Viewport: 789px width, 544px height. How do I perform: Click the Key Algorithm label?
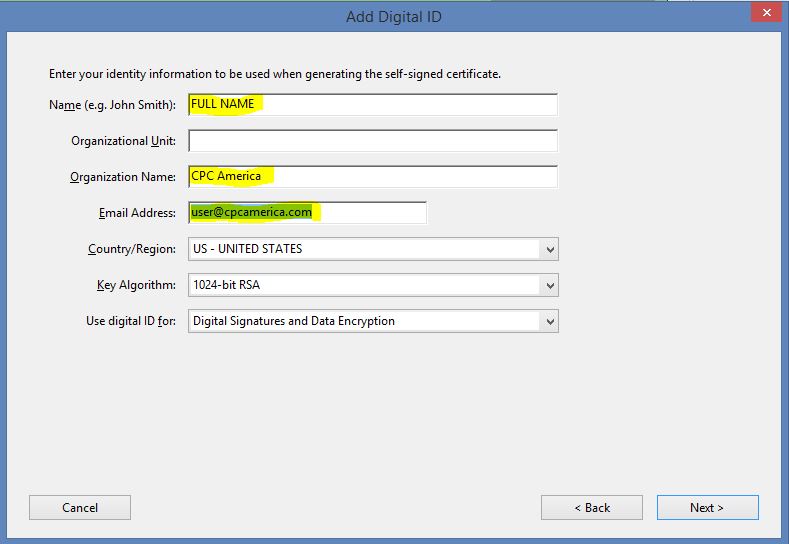click(x=136, y=285)
